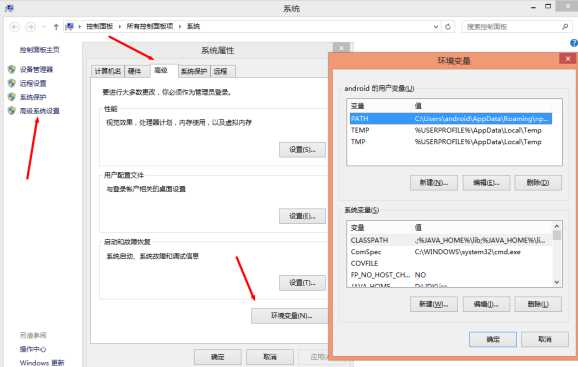Click 取消 in the 系统属性 dialog
Image resolution: width=578 pixels, height=367 pixels.
pyautogui.click(x=270, y=357)
